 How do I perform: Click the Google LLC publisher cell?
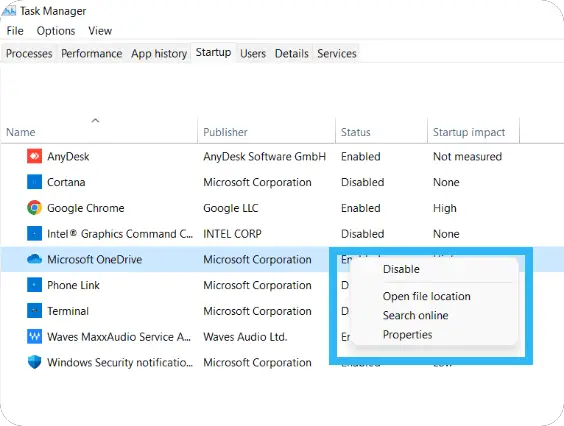pyautogui.click(x=231, y=208)
